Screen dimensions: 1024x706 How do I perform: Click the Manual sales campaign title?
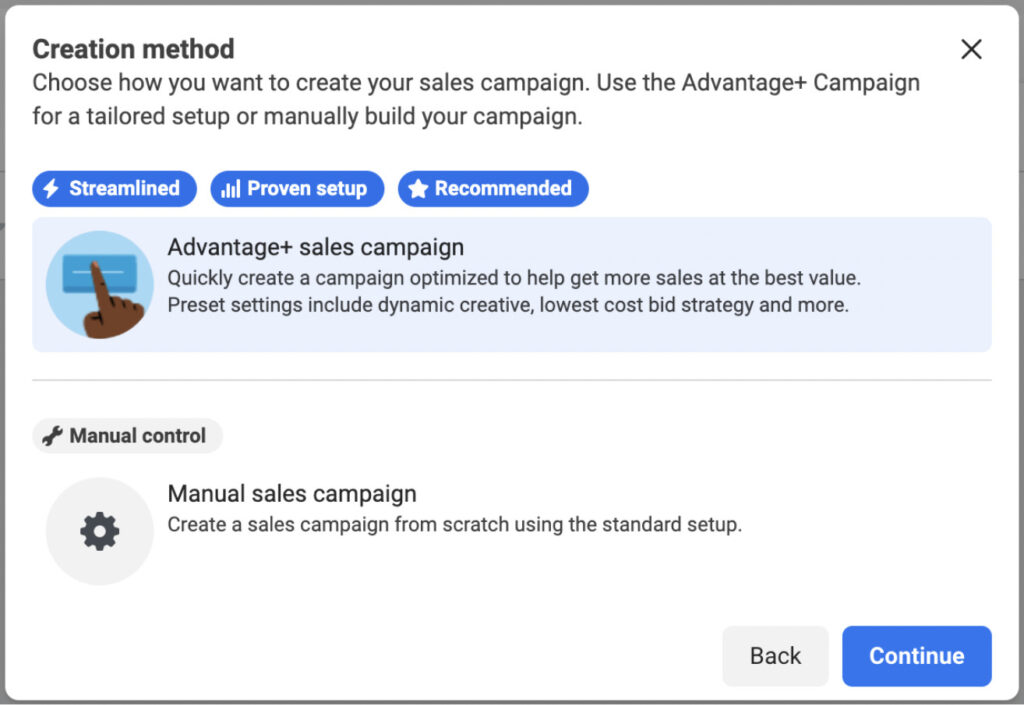tap(292, 494)
